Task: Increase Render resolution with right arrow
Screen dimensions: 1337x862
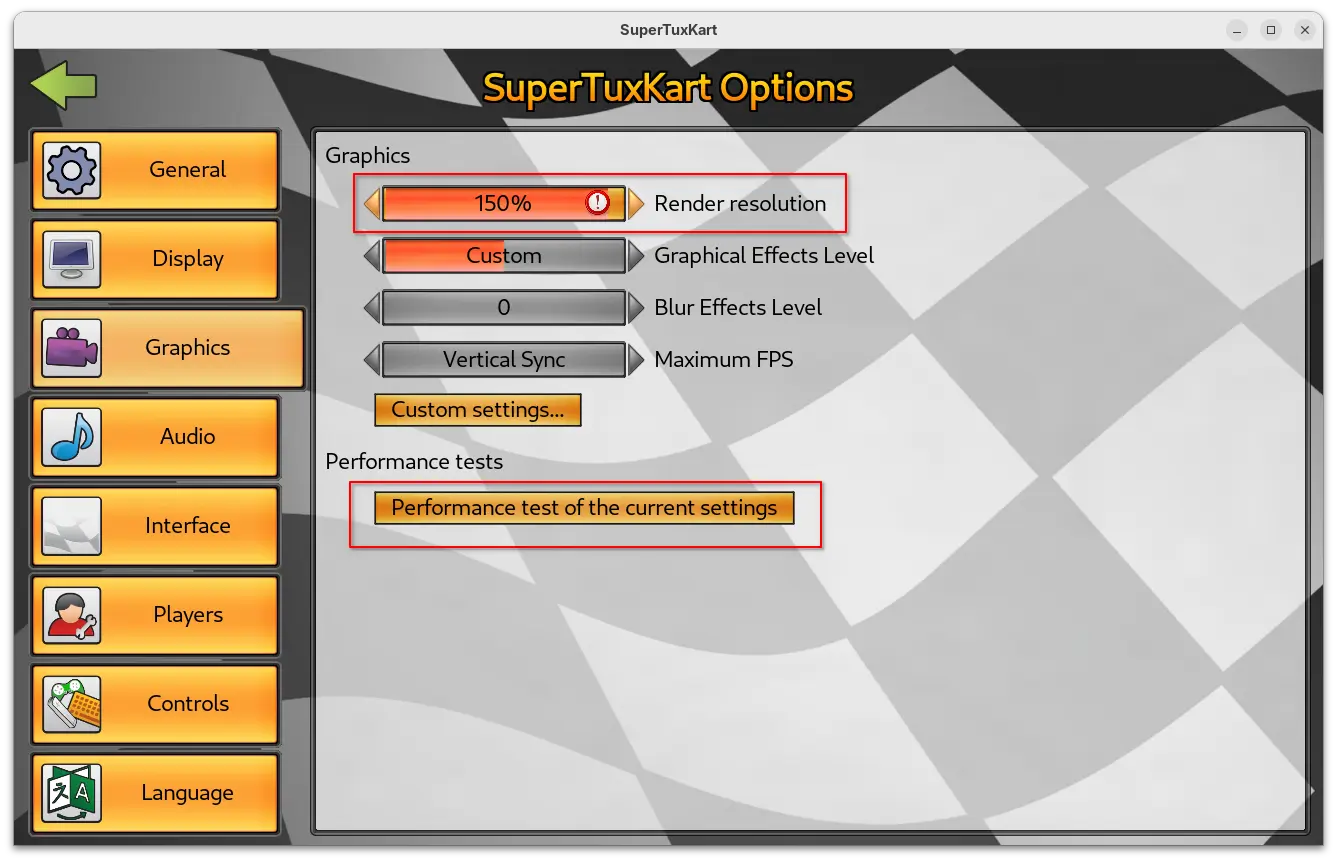Action: point(636,204)
